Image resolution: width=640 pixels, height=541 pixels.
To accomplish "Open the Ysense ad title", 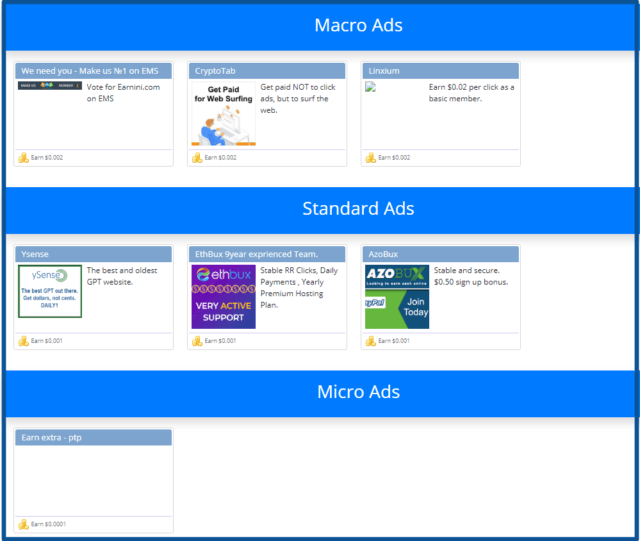I will pyautogui.click(x=93, y=254).
